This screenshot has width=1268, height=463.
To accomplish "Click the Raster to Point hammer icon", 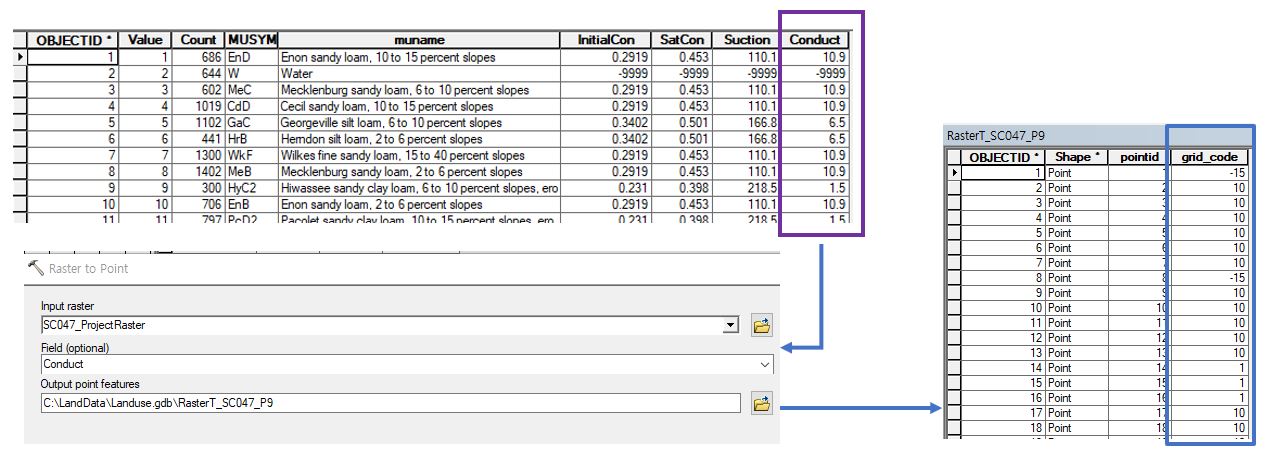I will coord(36,267).
